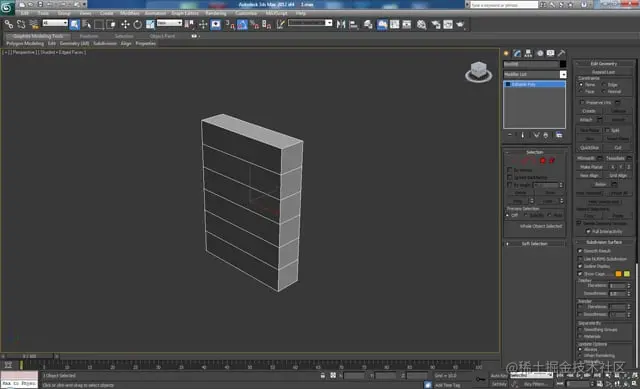Toggle the Smooth Result checkbox
Screen dimensions: 640x389
pos(580,251)
